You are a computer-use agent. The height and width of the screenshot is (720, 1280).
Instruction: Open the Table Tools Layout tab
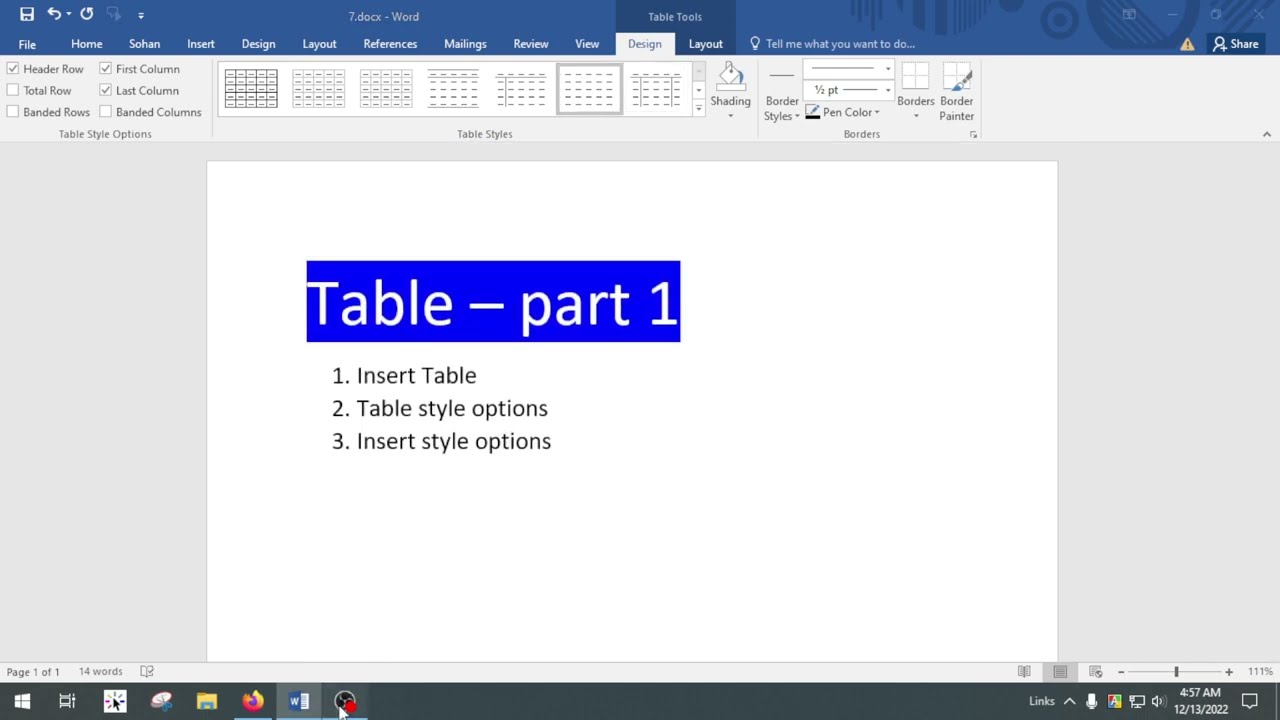pos(706,44)
